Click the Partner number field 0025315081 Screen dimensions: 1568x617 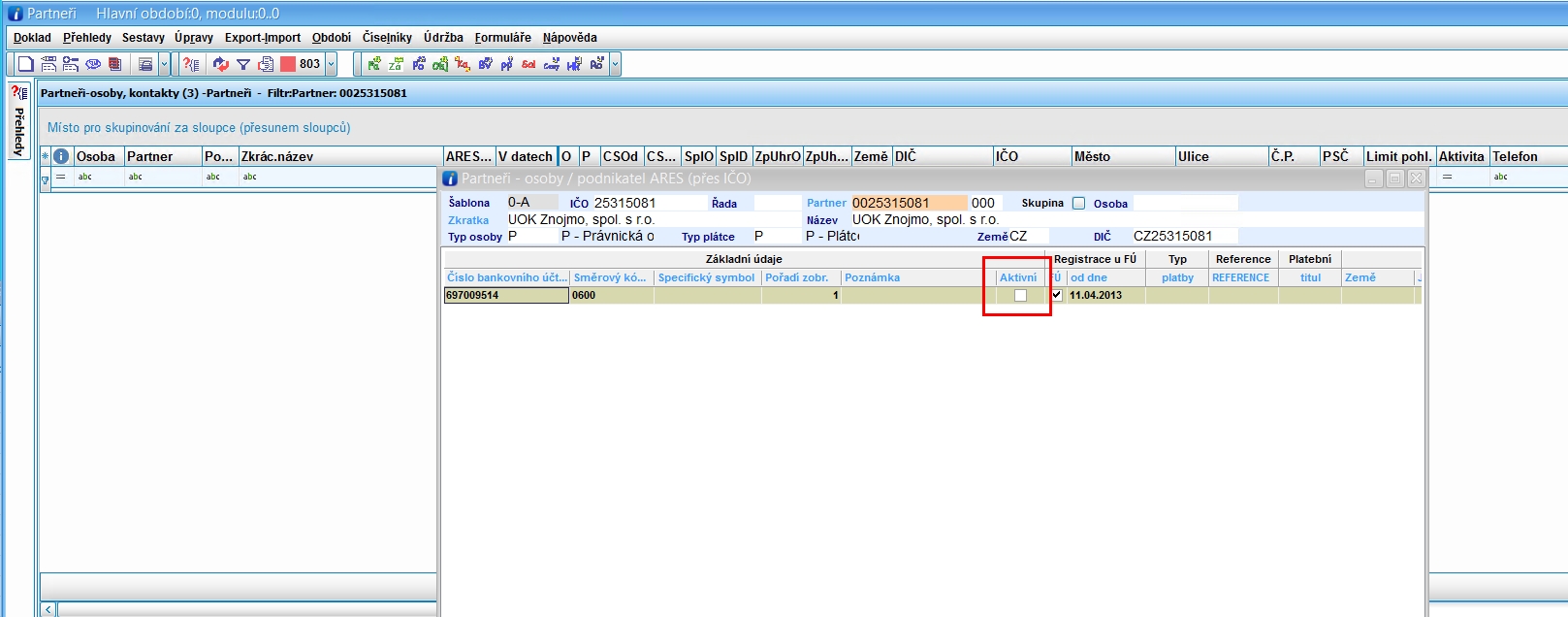[x=908, y=203]
